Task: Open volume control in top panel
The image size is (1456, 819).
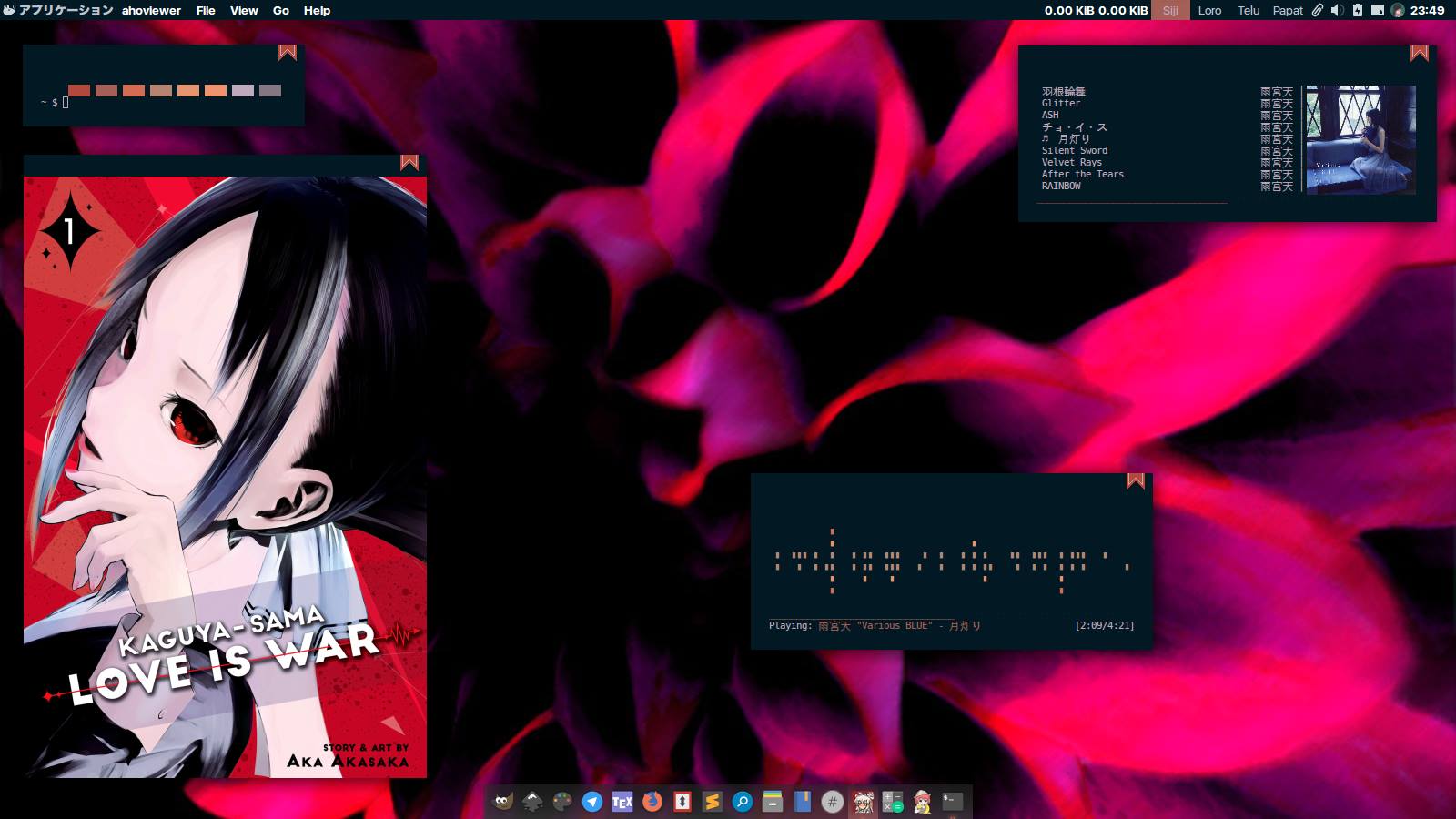Action: (x=1337, y=10)
